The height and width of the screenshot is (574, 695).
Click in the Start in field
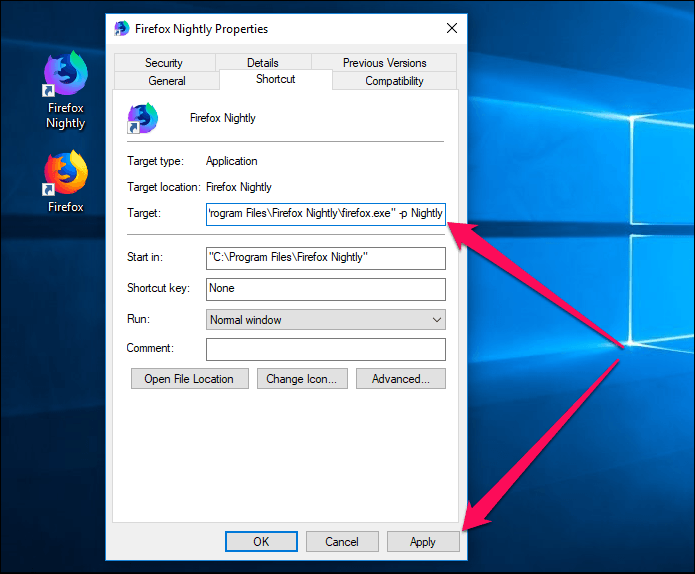tap(326, 258)
